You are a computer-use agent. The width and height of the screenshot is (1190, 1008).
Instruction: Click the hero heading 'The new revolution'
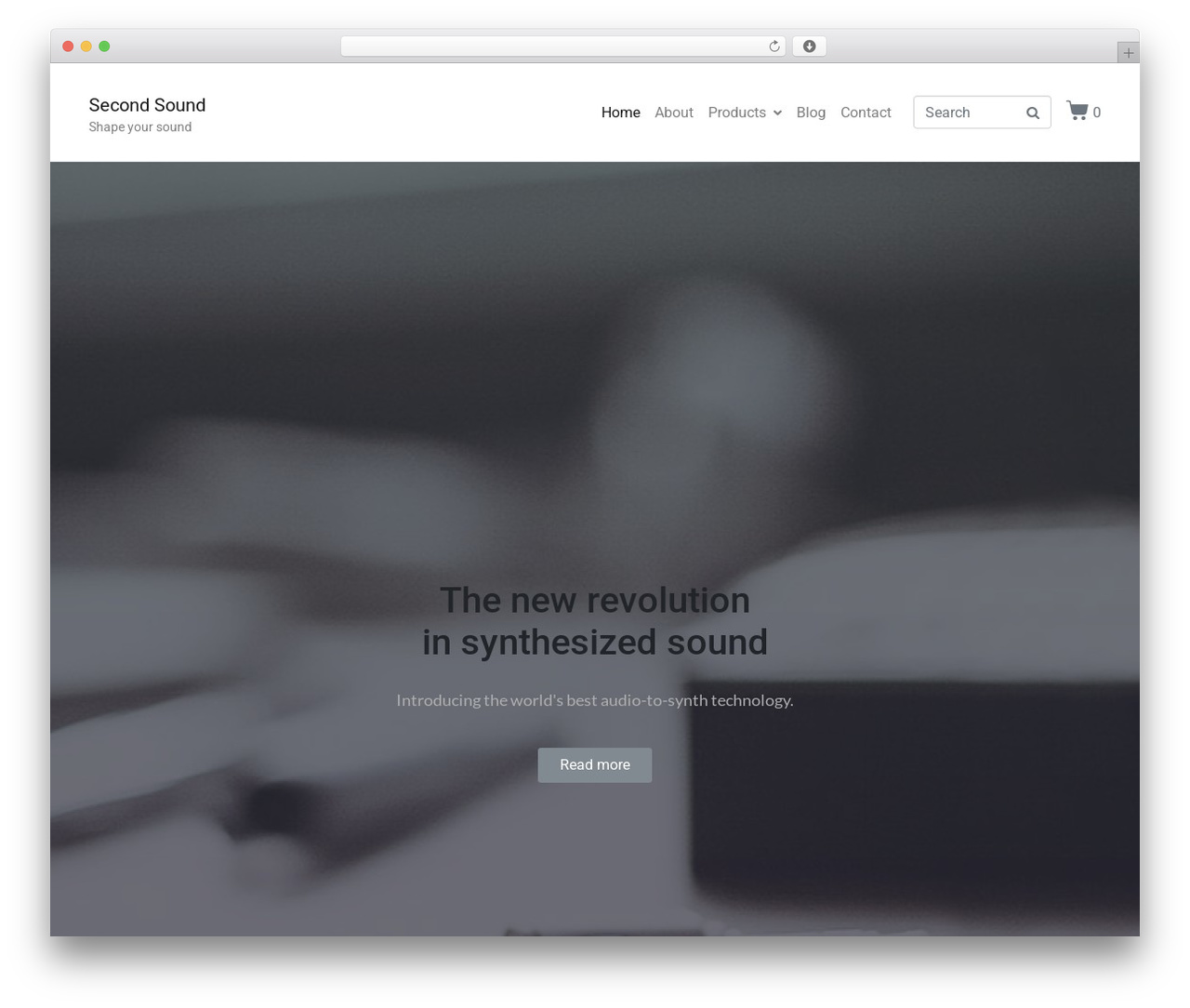coord(595,600)
